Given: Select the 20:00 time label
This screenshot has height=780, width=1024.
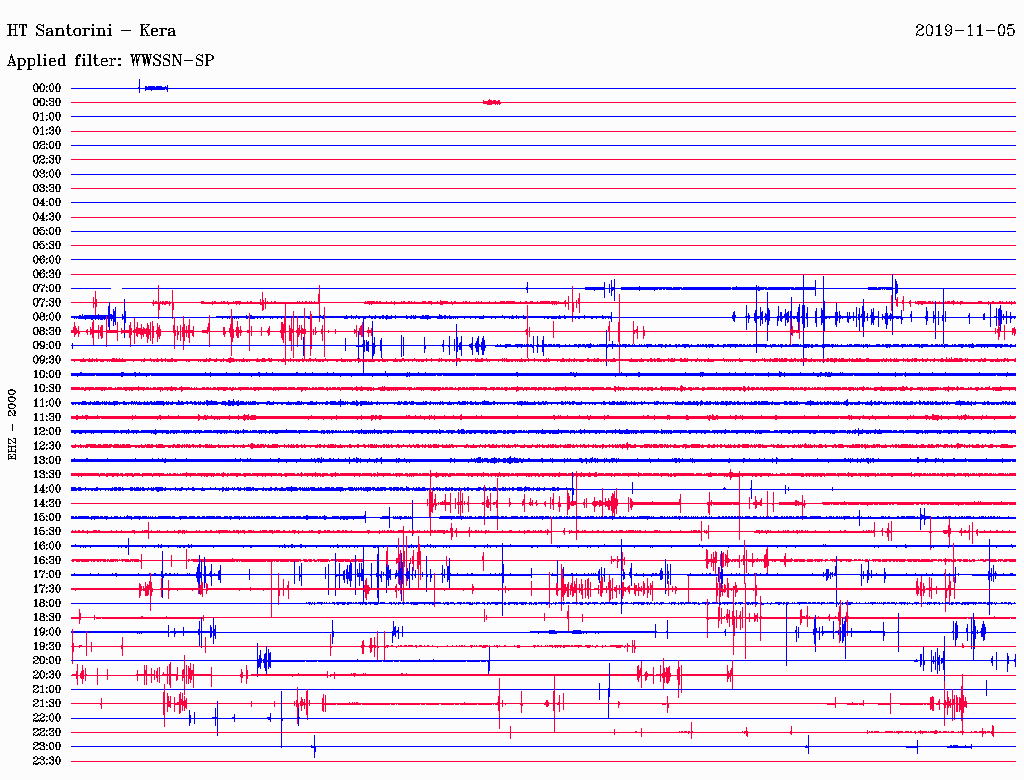Looking at the screenshot, I should pos(46,661).
